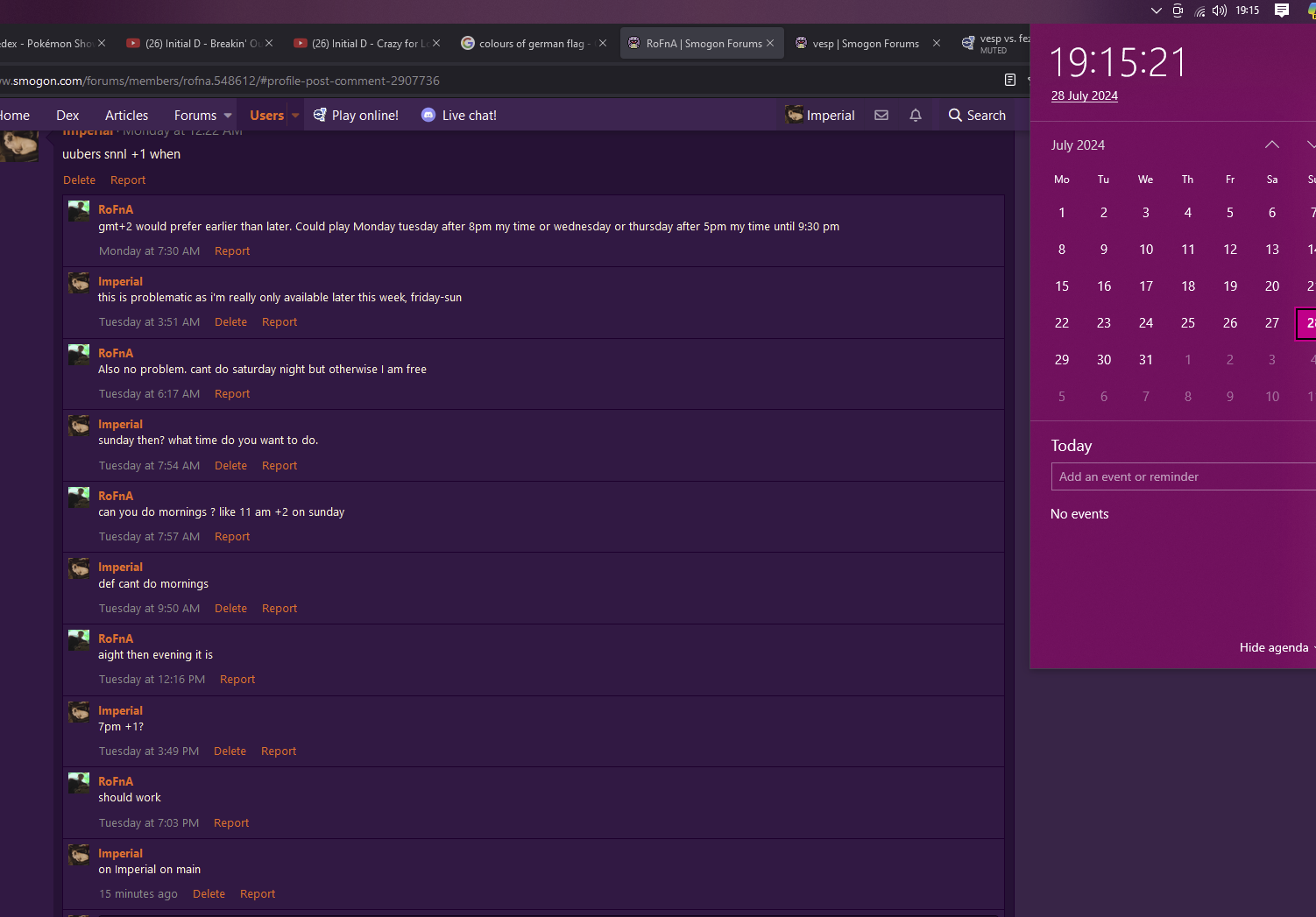Screen dimensions: 1316x917
Task: Open the Dex menu item
Action: pos(67,116)
